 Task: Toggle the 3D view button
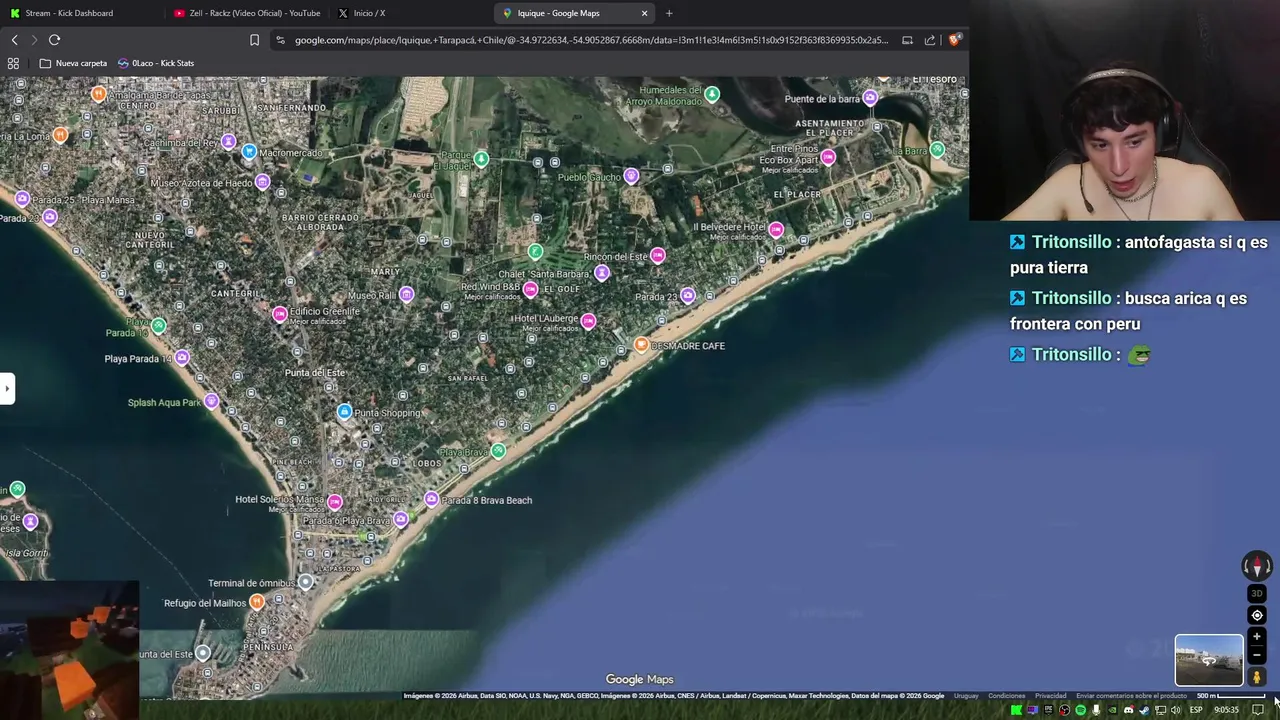point(1257,594)
